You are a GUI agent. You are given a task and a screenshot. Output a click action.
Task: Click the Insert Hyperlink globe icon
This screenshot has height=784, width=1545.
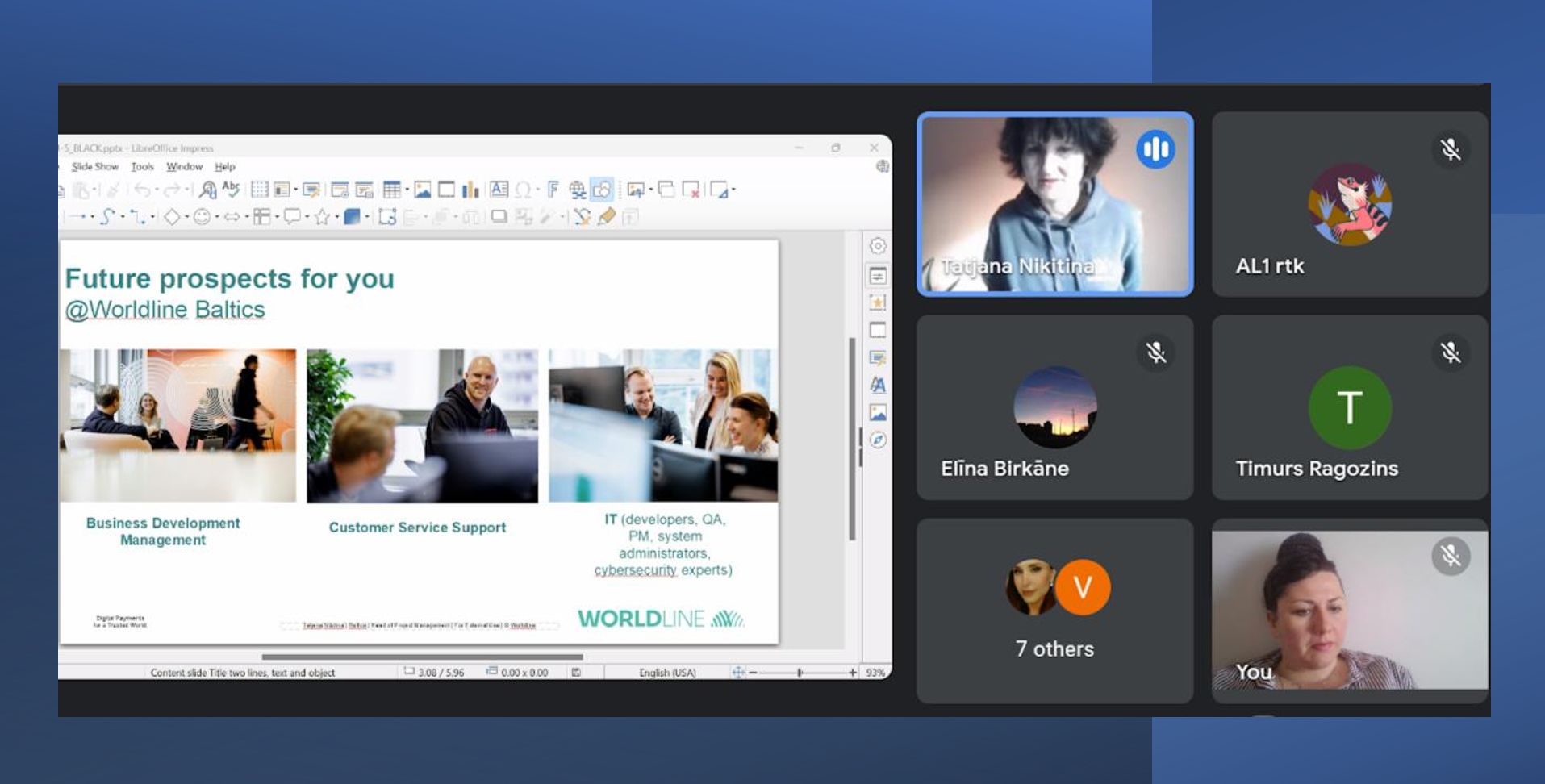578,190
